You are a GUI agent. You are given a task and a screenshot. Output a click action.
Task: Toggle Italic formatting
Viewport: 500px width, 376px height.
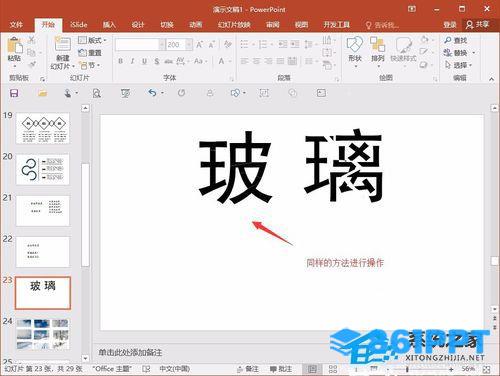132,61
